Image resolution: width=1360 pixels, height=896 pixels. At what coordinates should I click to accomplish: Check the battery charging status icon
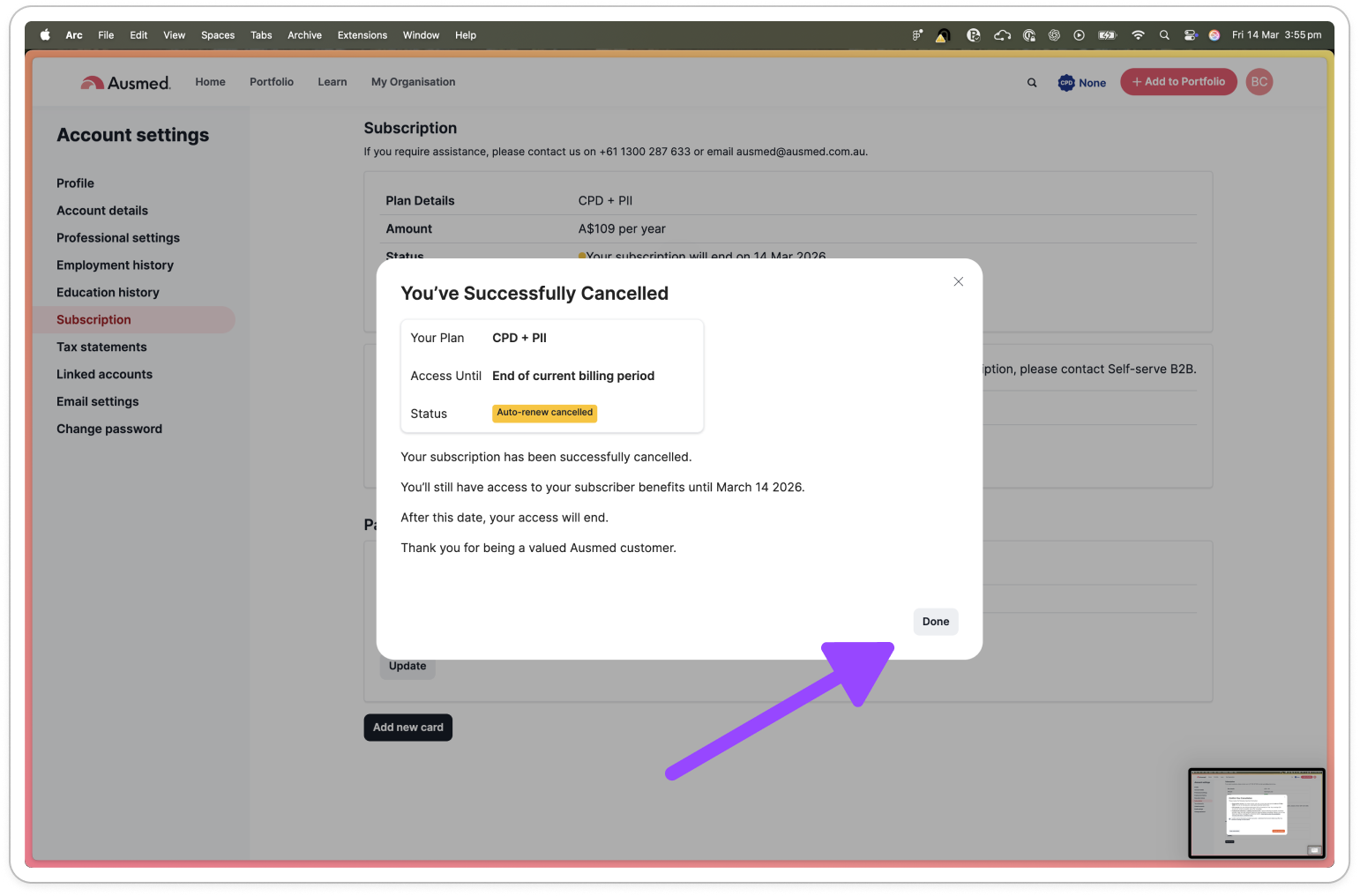(1107, 35)
